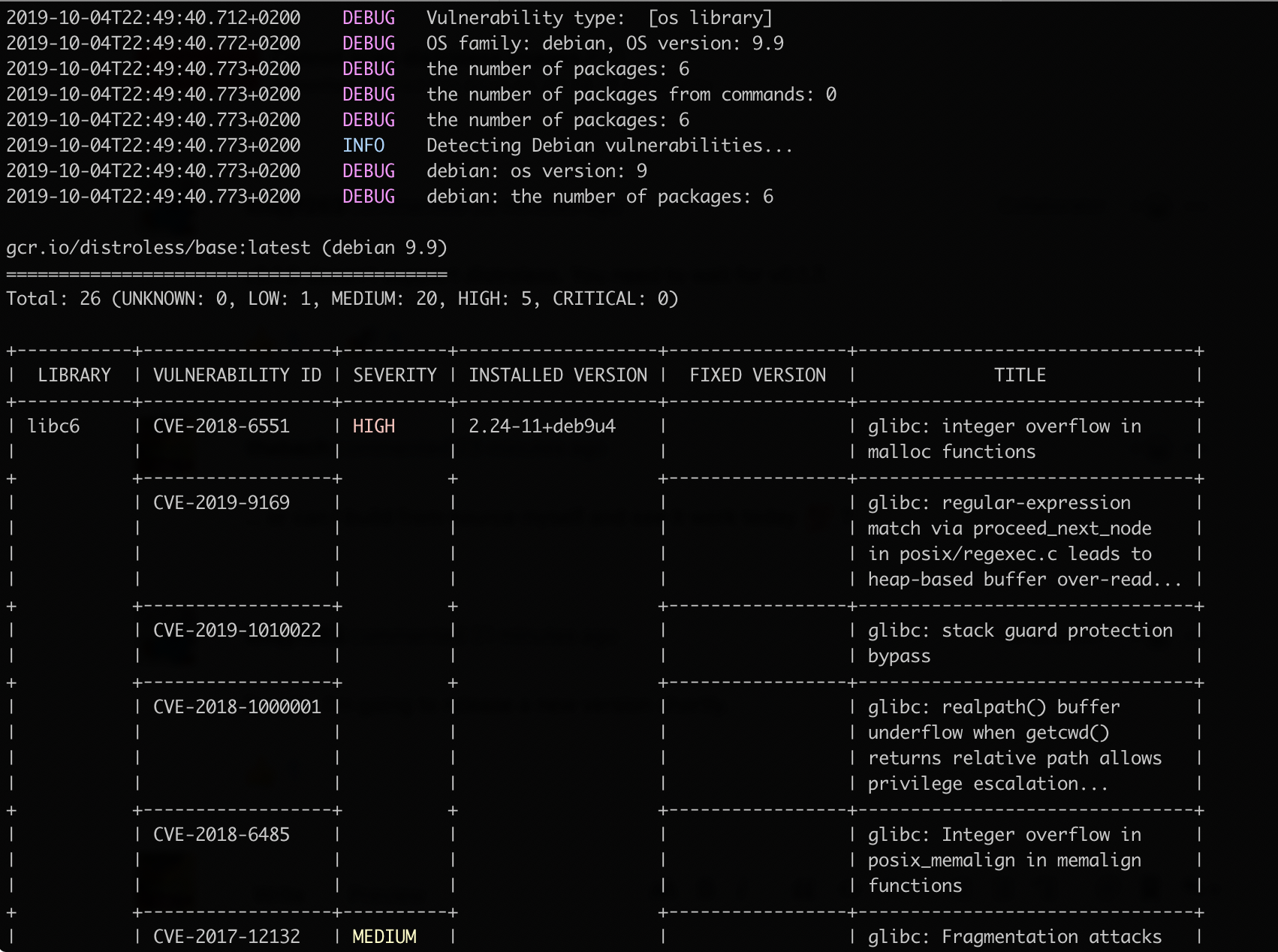Image resolution: width=1278 pixels, height=952 pixels.
Task: Click the LIBRARY column header
Action: click(74, 375)
